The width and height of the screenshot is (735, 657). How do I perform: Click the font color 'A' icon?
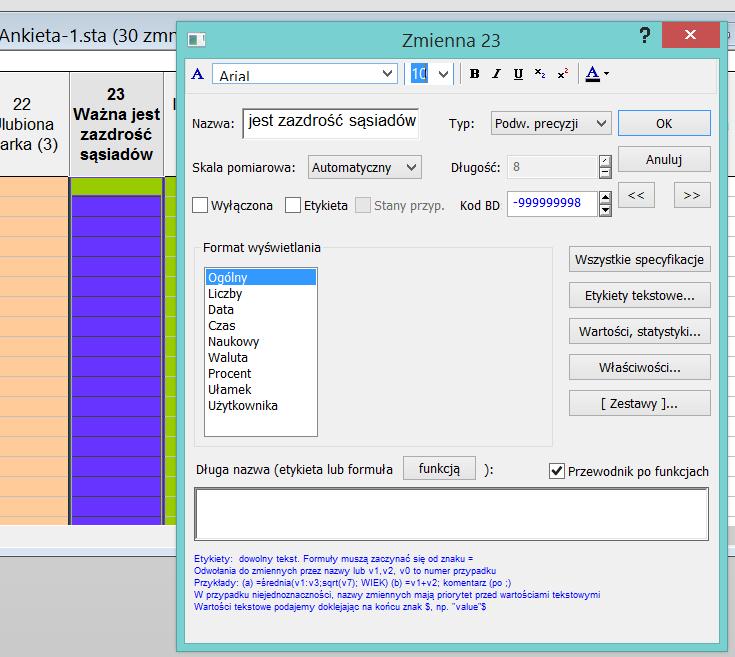pyautogui.click(x=592, y=74)
